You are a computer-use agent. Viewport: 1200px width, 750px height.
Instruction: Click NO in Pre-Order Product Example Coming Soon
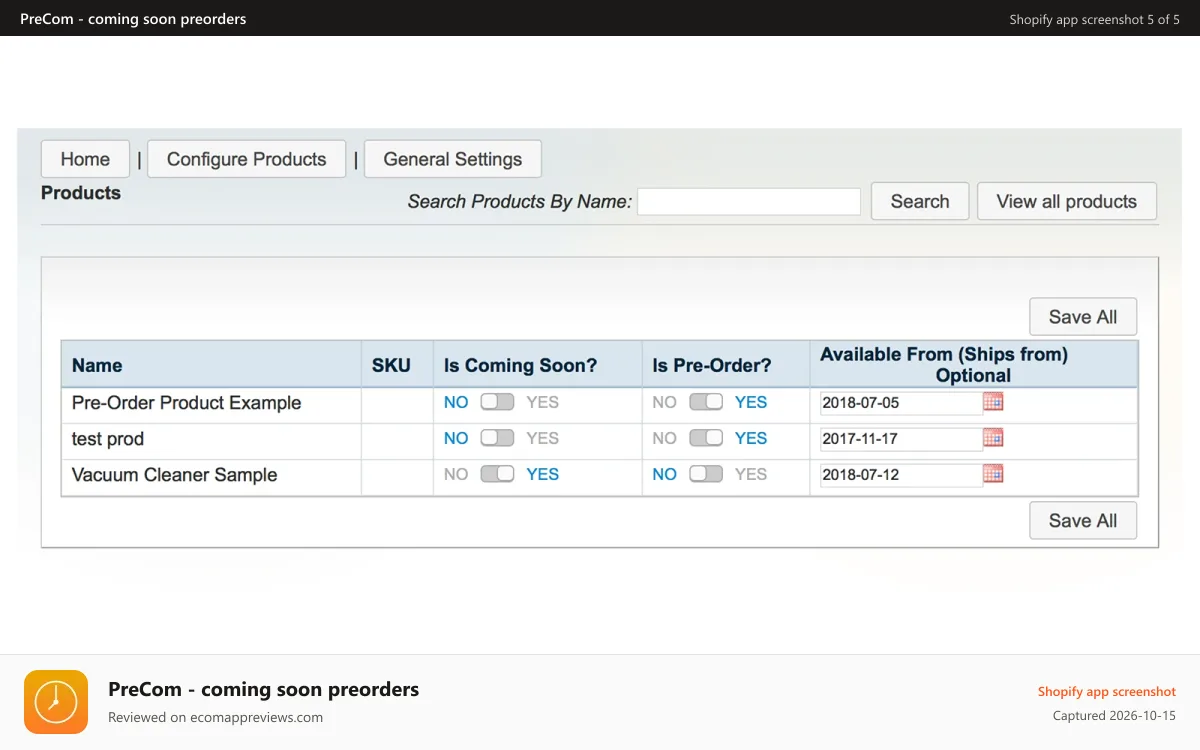pos(456,402)
